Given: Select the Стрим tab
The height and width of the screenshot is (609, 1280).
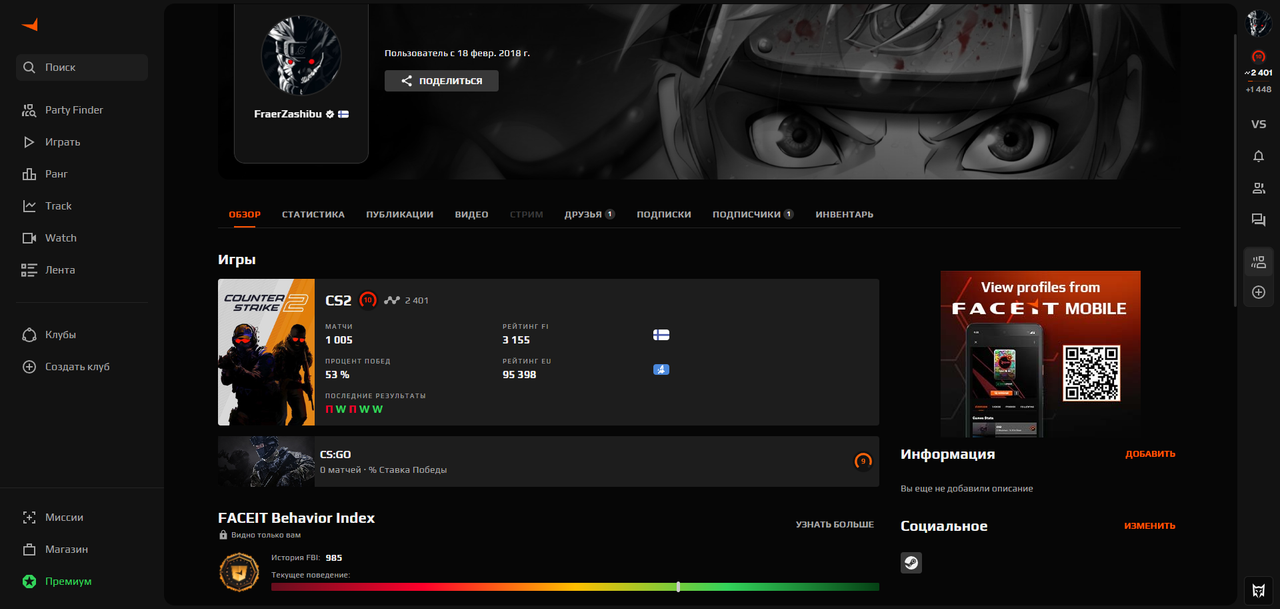Looking at the screenshot, I should [526, 214].
